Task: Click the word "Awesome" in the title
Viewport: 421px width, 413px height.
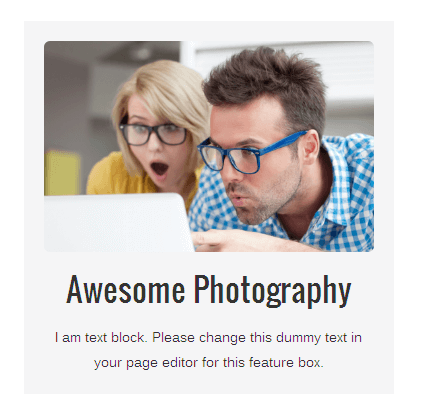Action: (125, 289)
